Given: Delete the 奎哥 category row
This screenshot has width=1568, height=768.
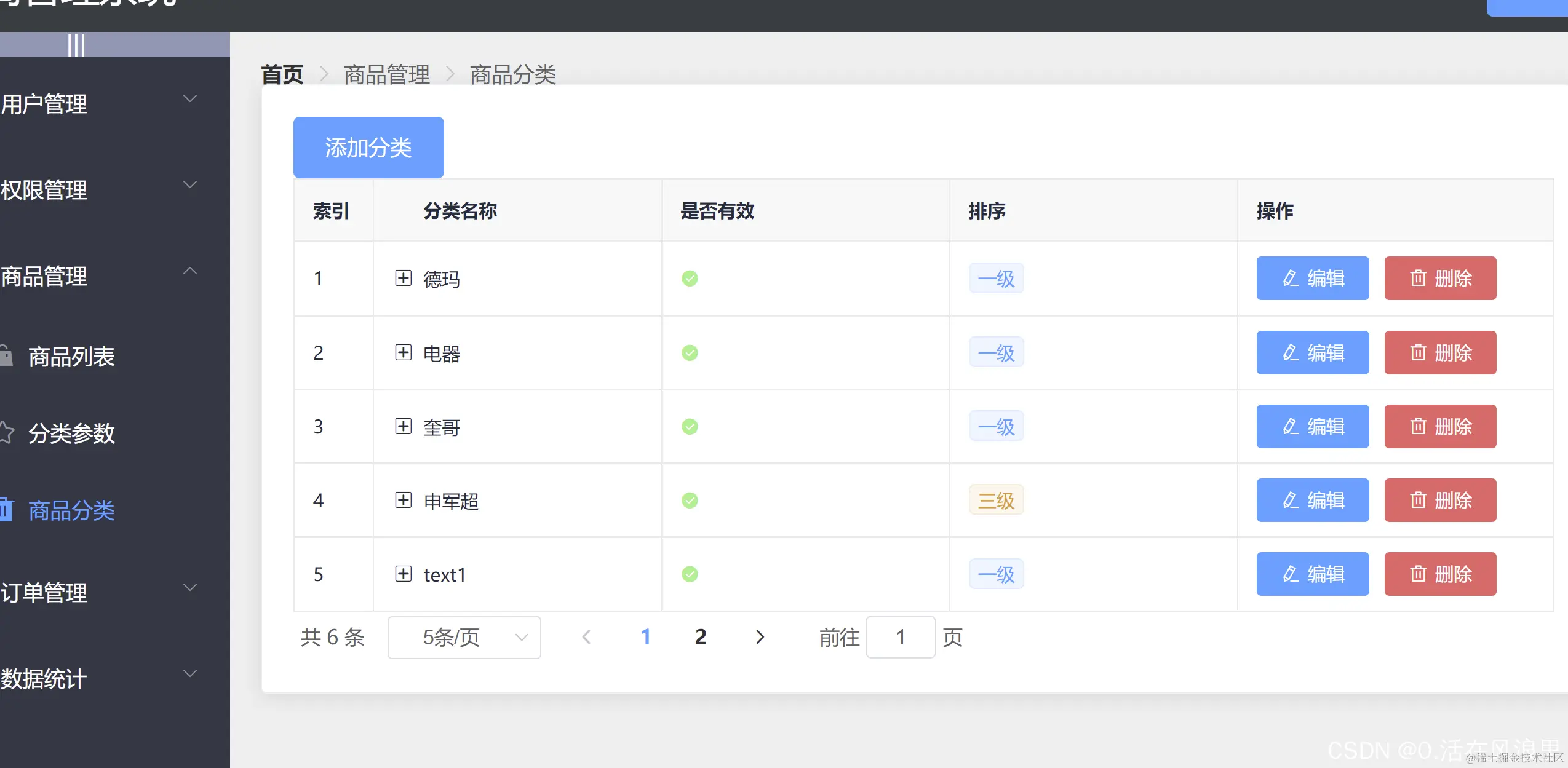Looking at the screenshot, I should [x=1440, y=426].
